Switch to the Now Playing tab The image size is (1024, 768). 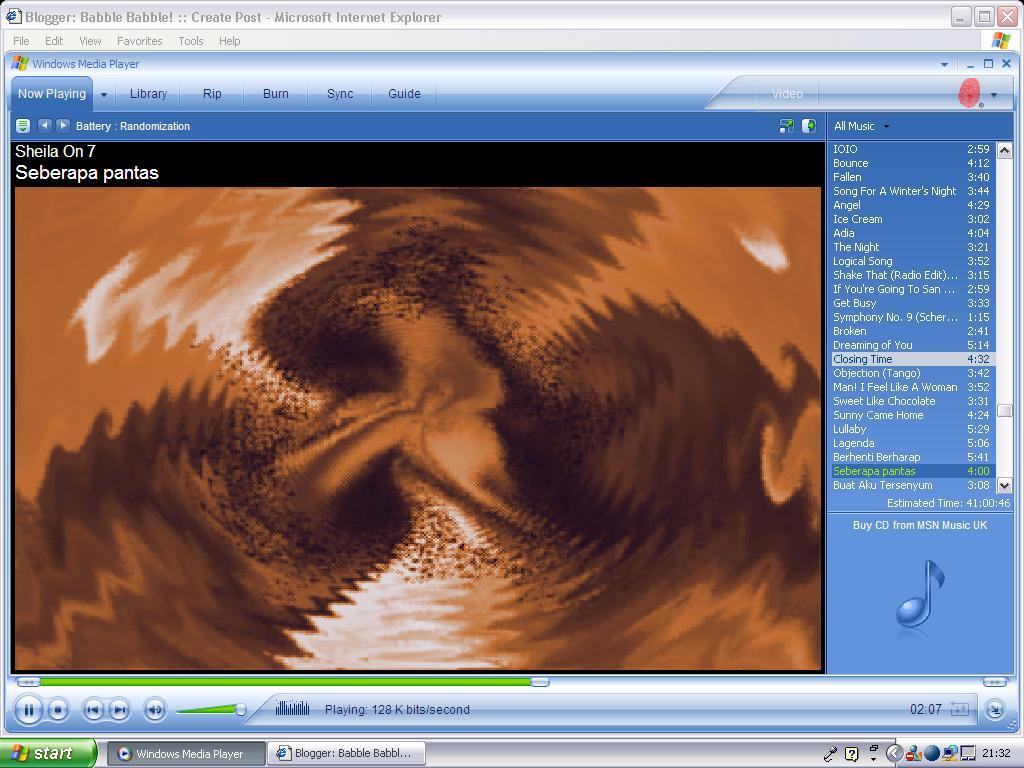tap(52, 93)
